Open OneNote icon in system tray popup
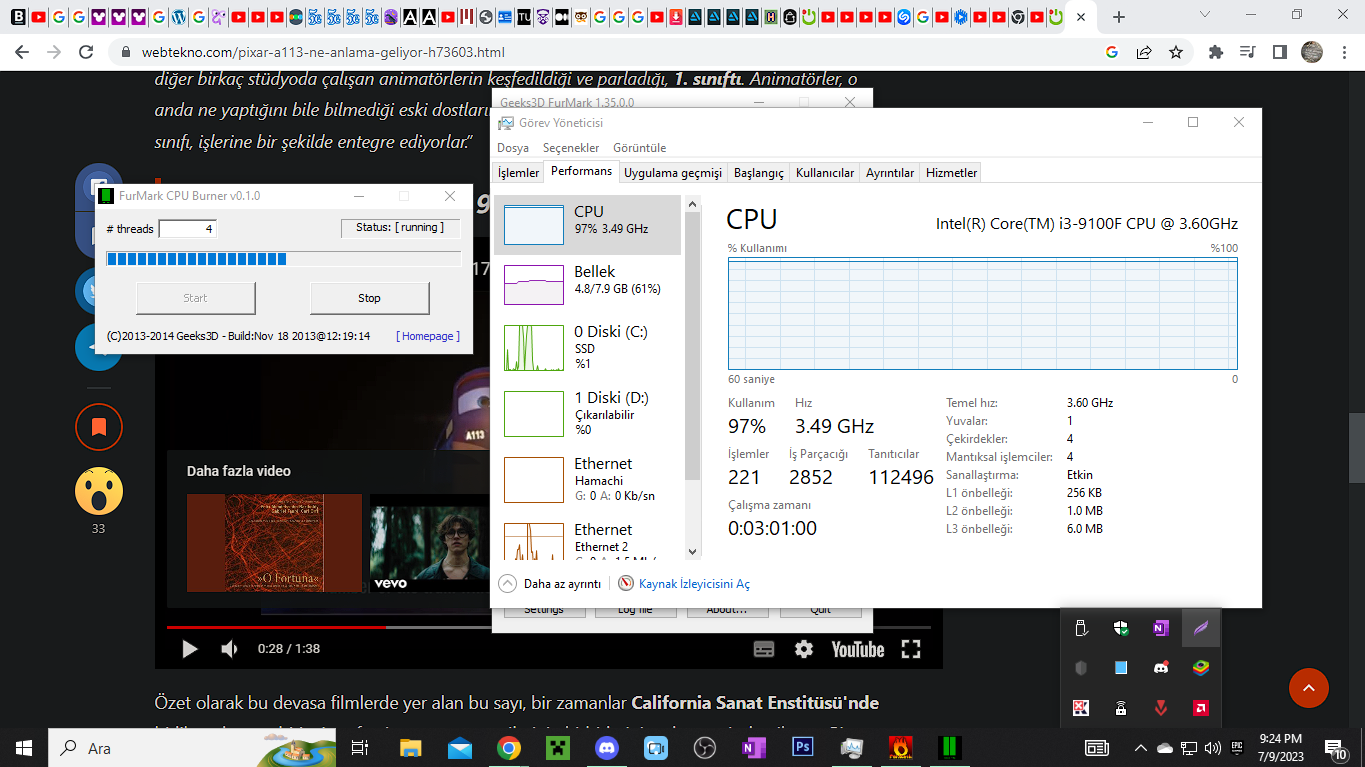1365x767 pixels. 1161,628
